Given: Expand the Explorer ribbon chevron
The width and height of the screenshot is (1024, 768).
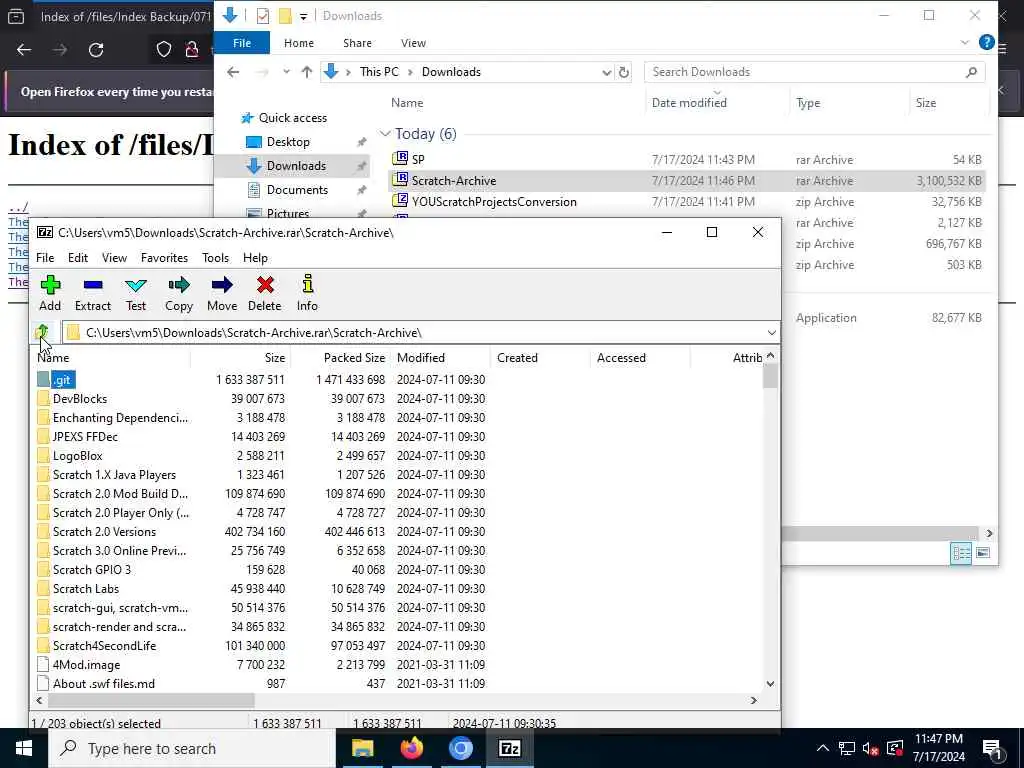Looking at the screenshot, I should click(x=965, y=42).
